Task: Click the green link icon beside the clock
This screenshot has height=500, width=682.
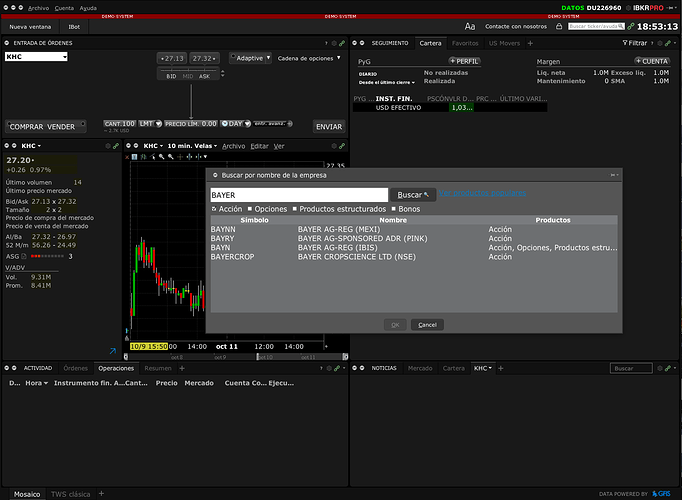Action: [x=631, y=27]
